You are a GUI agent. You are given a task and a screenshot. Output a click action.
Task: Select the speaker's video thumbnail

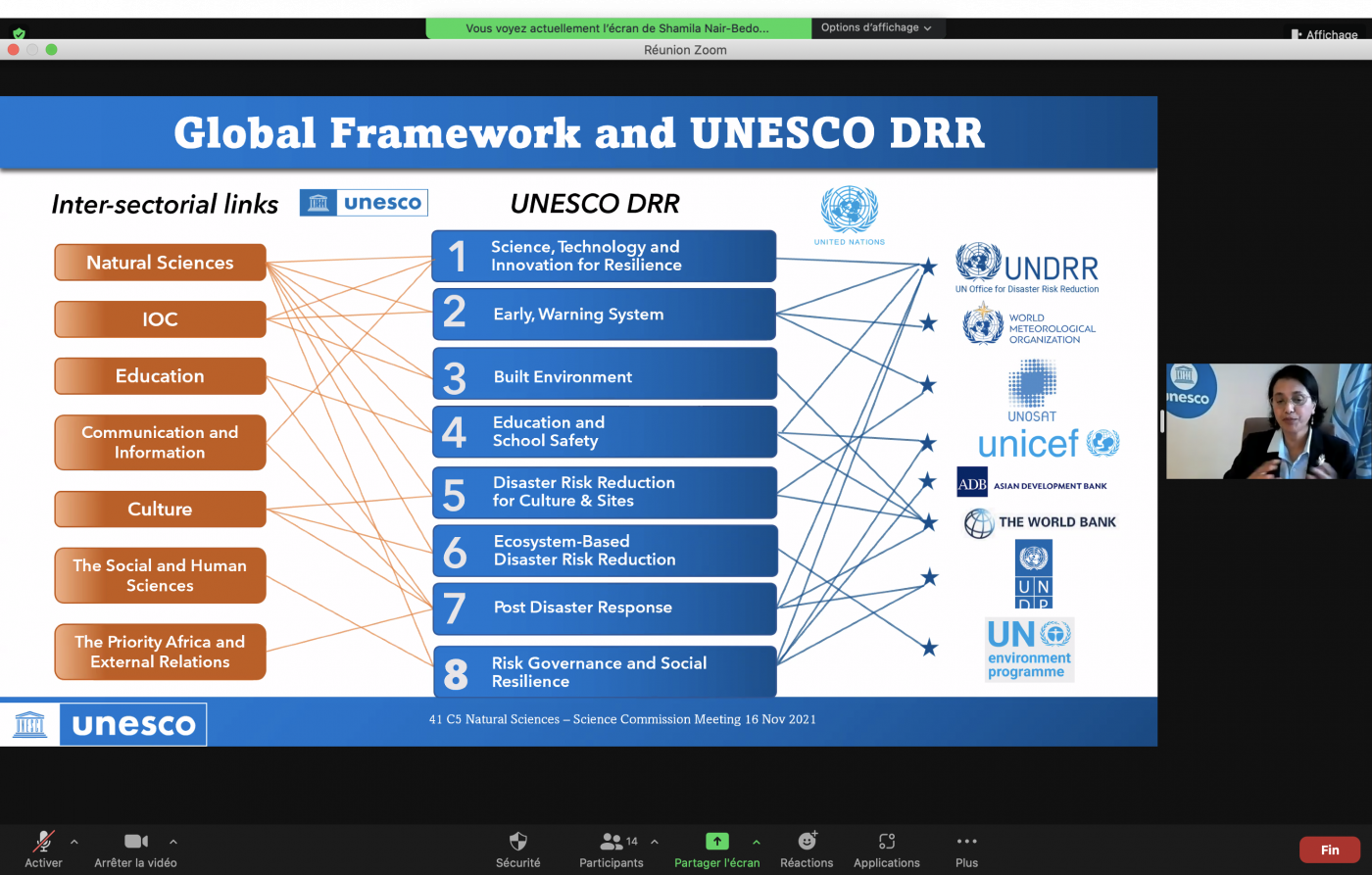[1268, 421]
